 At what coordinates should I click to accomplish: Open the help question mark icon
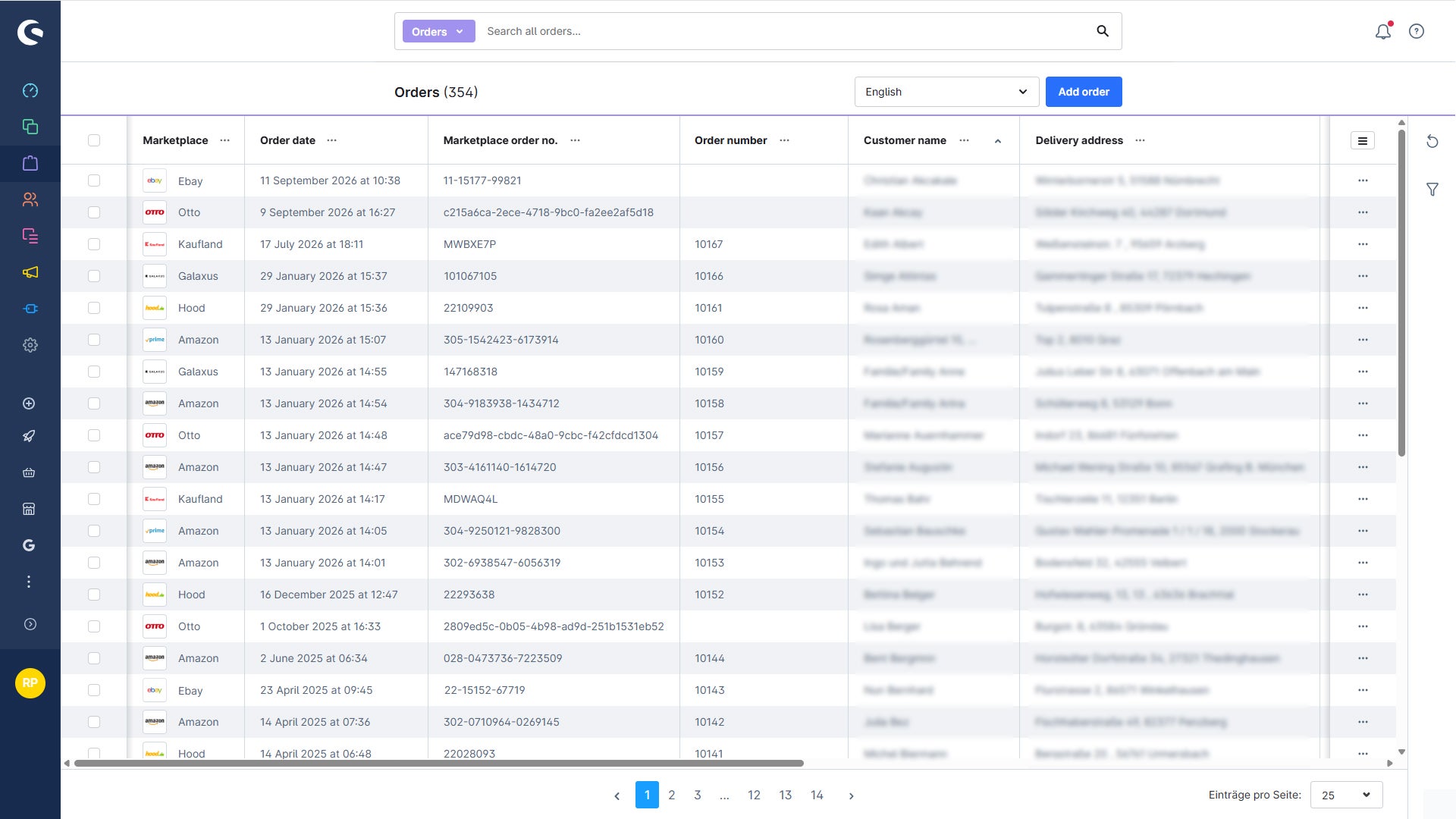point(1417,31)
